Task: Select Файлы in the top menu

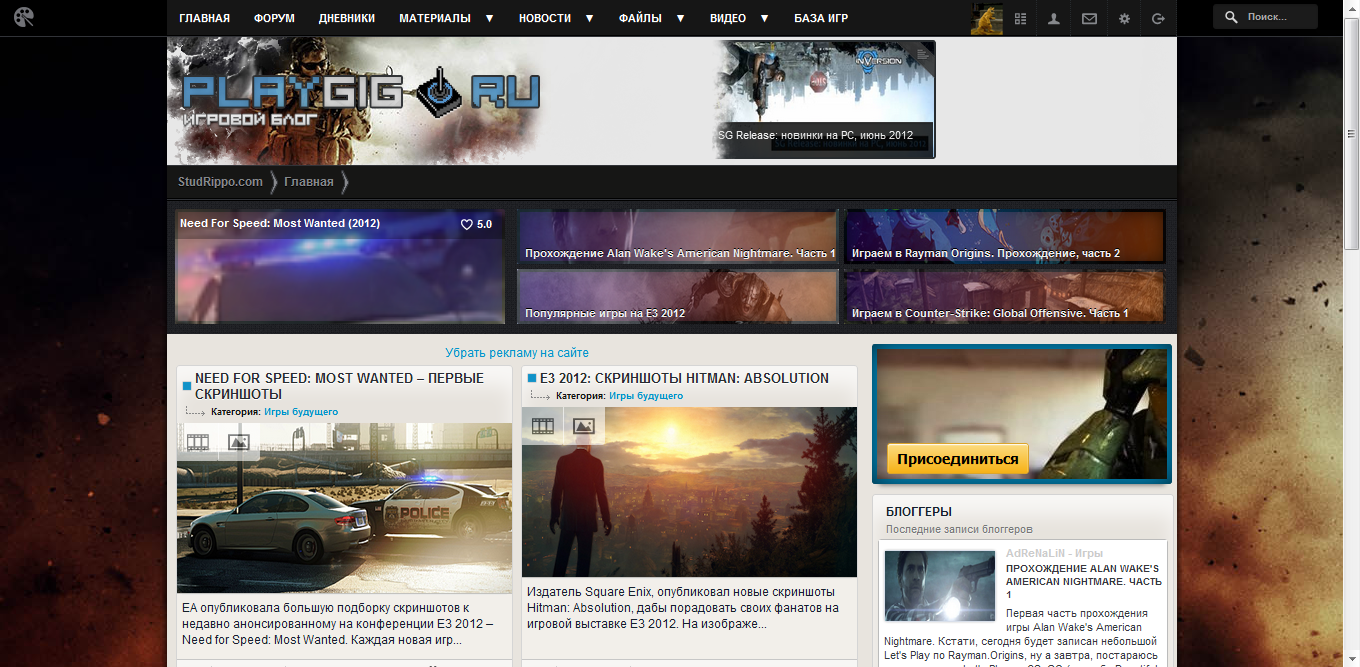Action: [x=640, y=18]
